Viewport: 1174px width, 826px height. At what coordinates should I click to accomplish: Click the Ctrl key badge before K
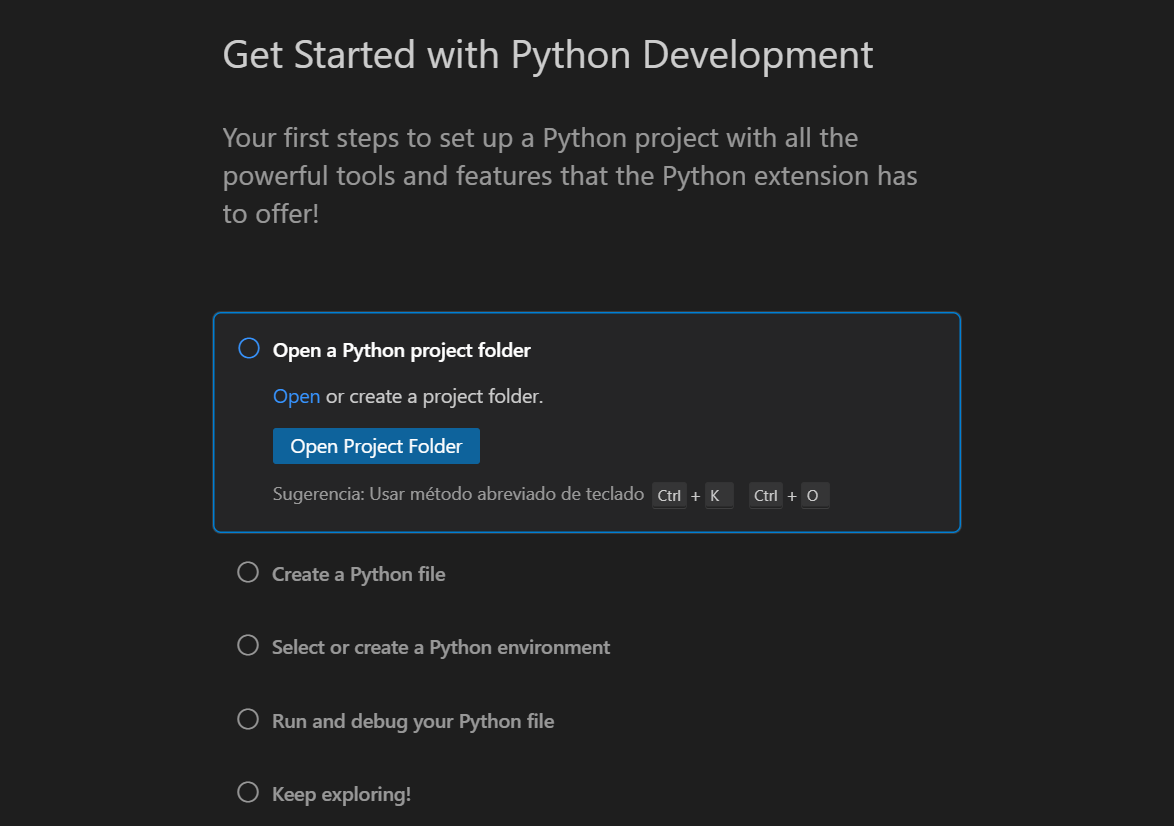669,496
